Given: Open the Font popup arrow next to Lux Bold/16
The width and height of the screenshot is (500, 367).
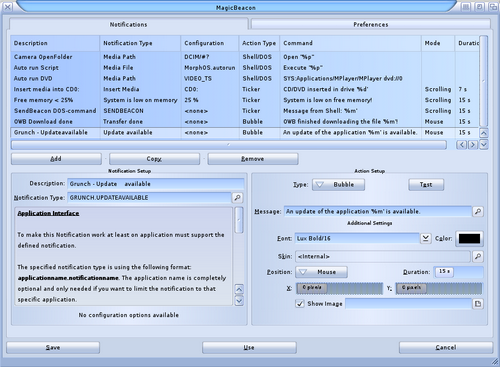Looking at the screenshot, I should [x=425, y=238].
